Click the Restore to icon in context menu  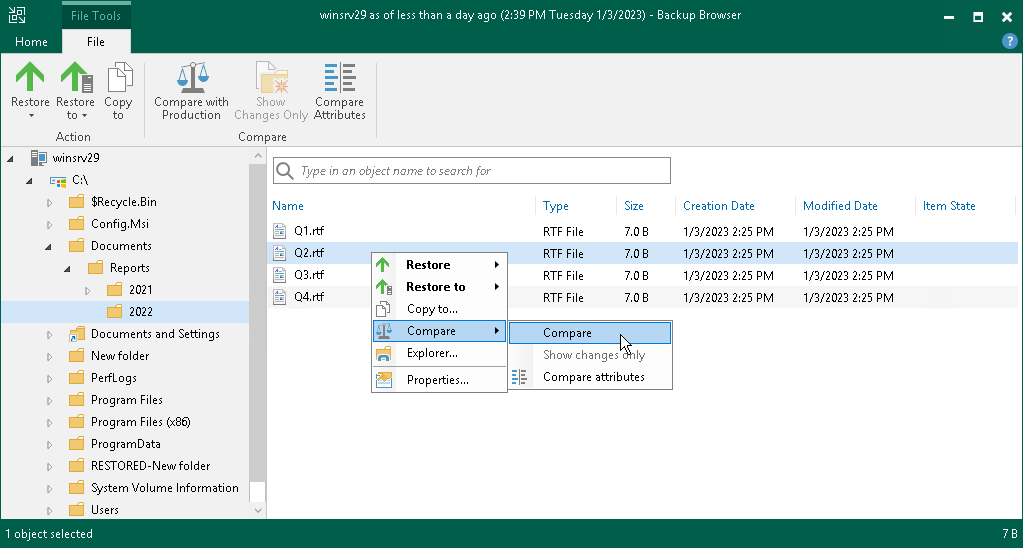[x=384, y=287]
